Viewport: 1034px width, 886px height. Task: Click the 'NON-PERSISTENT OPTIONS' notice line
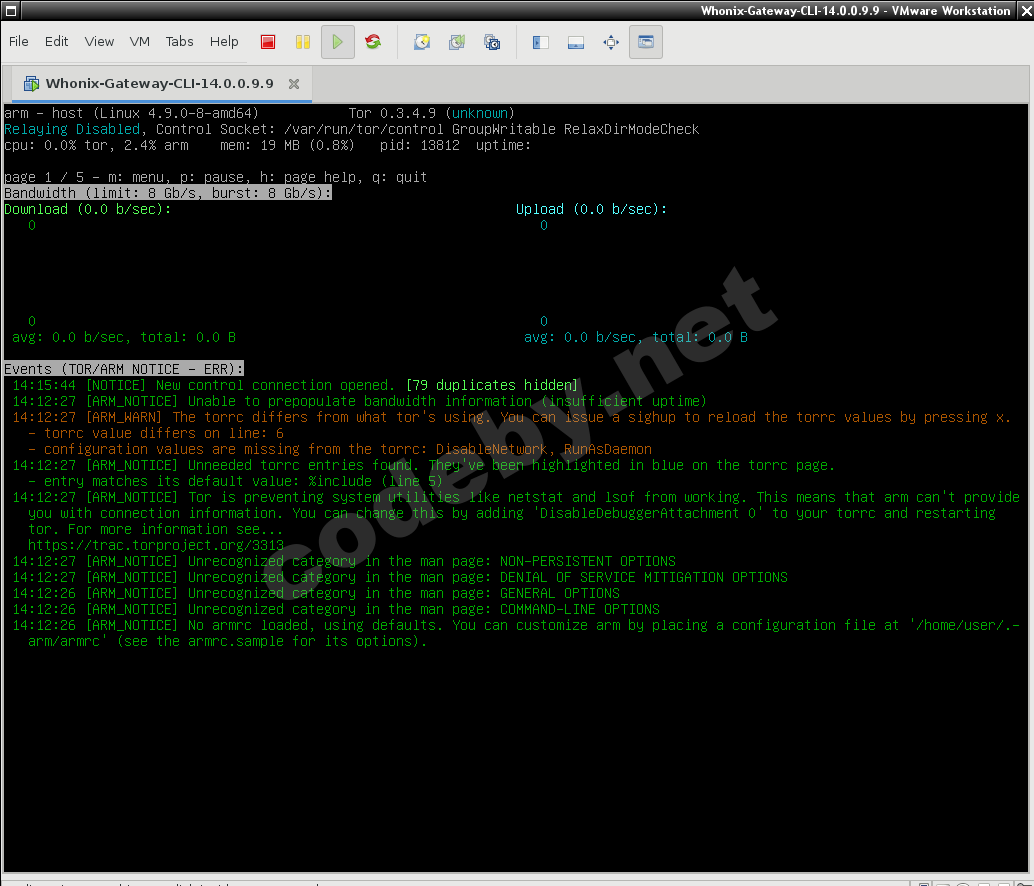(344, 561)
